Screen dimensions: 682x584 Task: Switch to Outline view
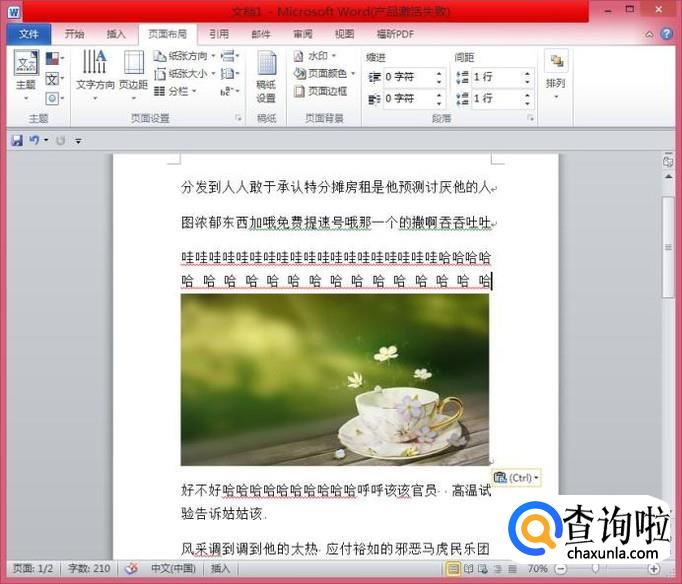click(498, 568)
